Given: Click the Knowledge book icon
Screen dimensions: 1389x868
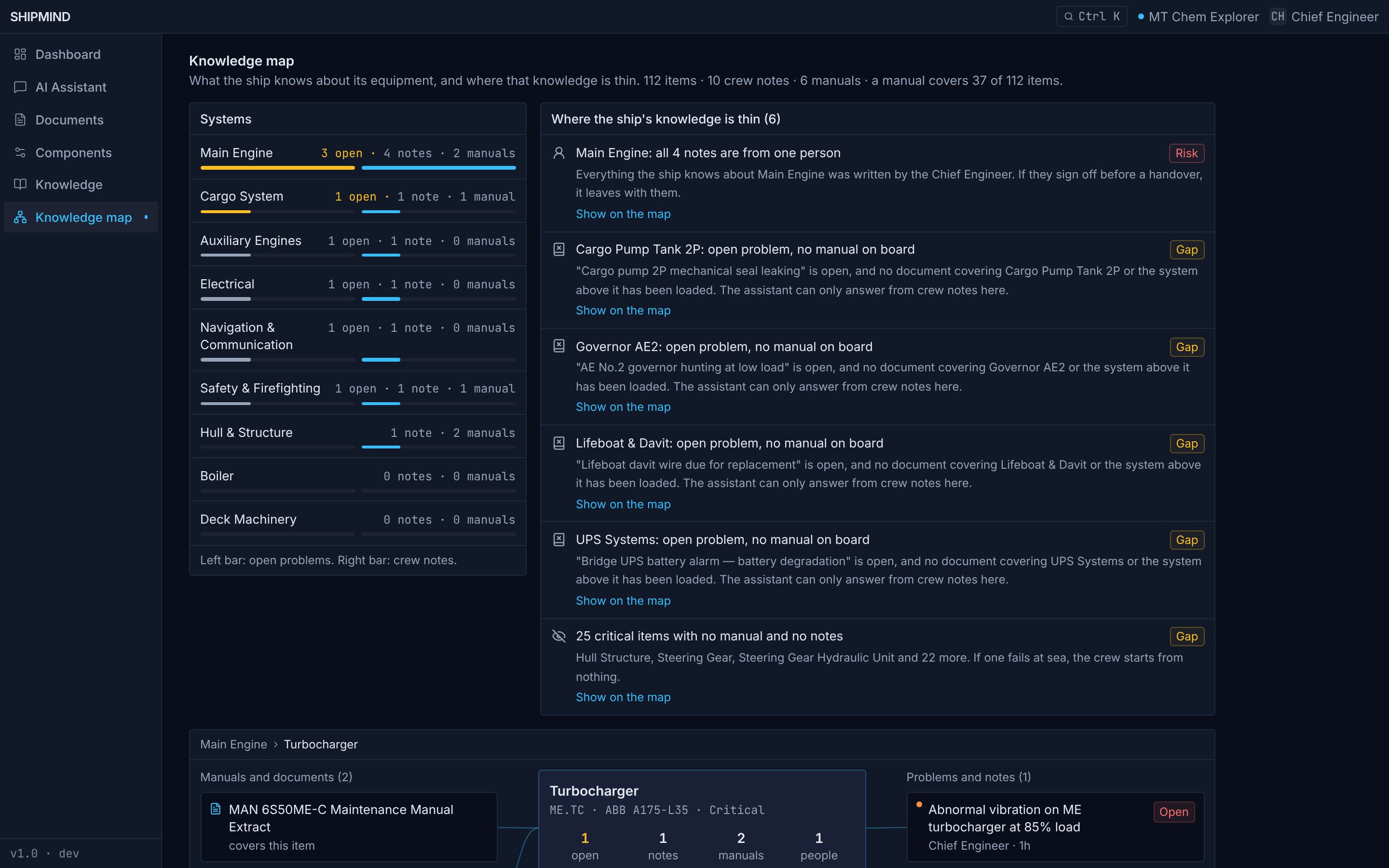Looking at the screenshot, I should tap(20, 184).
